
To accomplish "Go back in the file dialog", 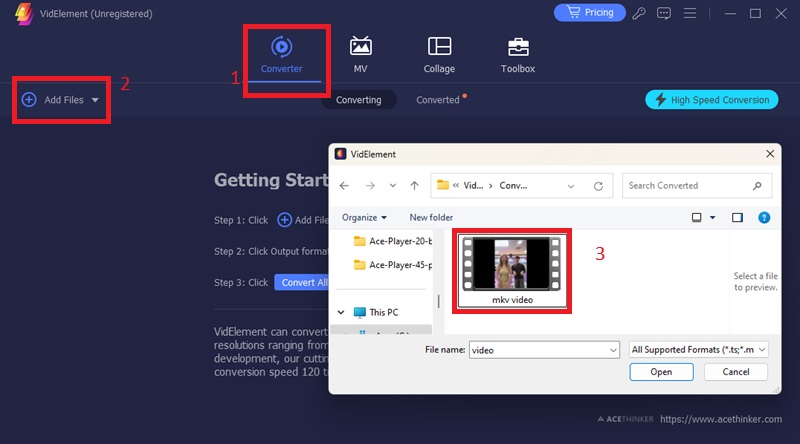I will point(344,186).
